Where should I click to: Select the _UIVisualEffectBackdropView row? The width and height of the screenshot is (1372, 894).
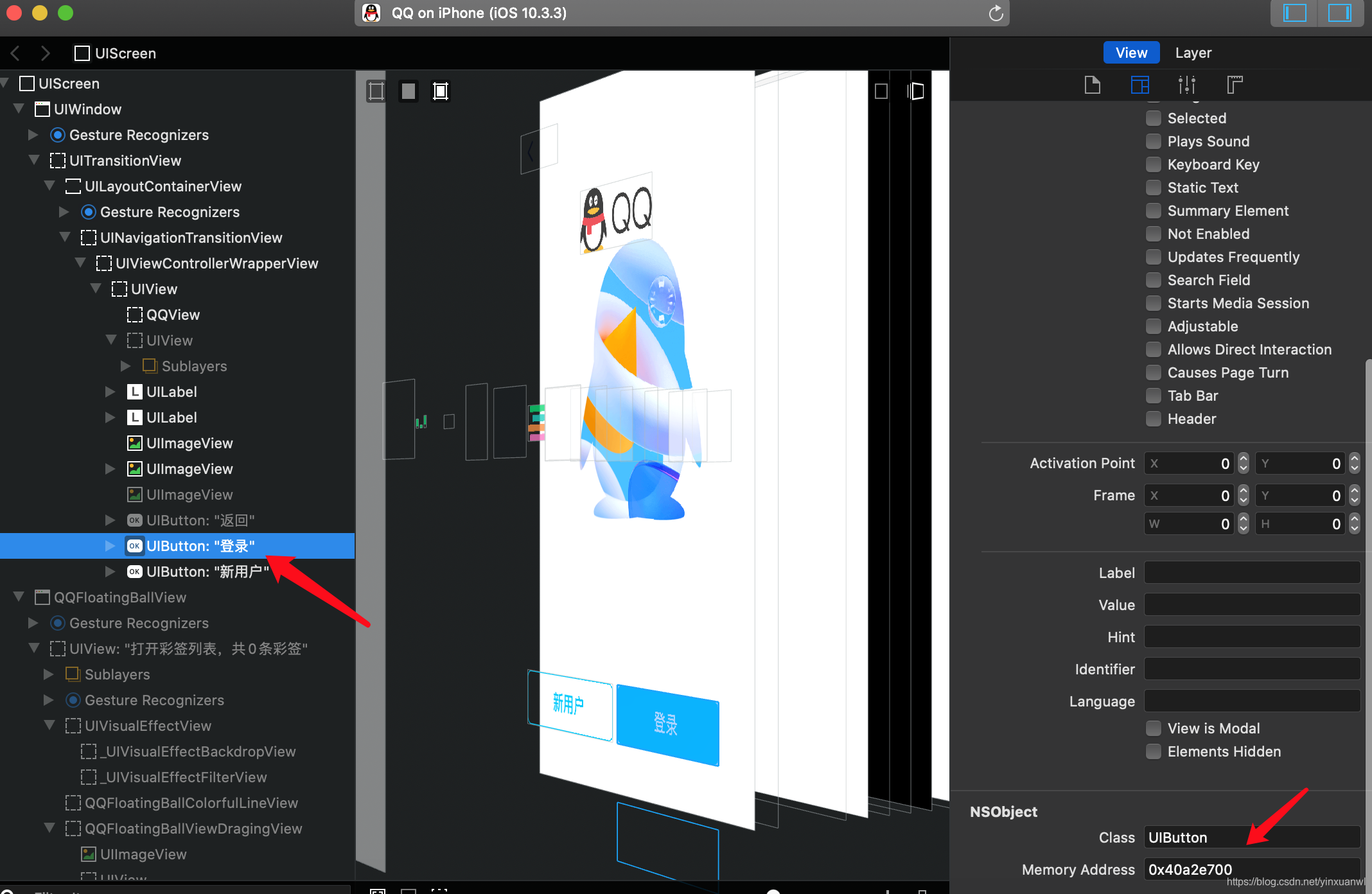click(x=177, y=751)
